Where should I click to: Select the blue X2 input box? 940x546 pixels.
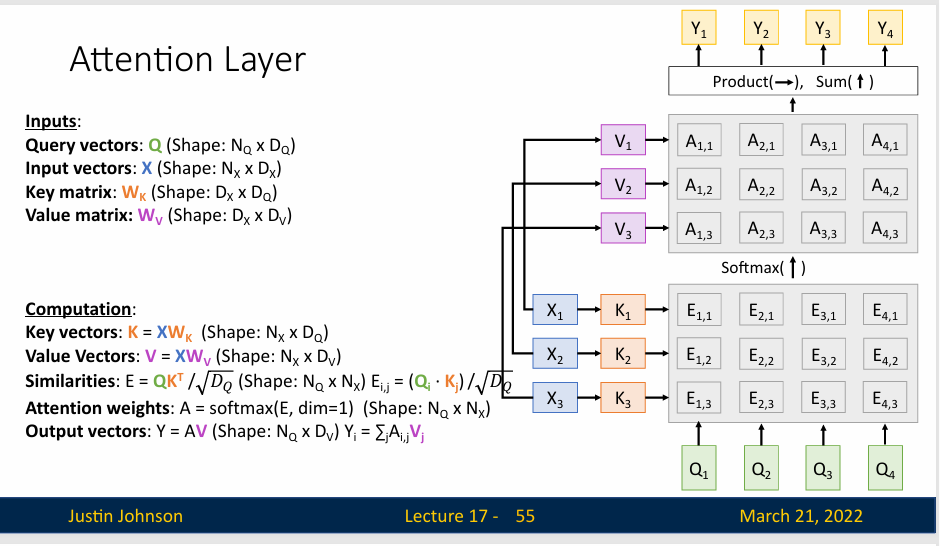555,353
